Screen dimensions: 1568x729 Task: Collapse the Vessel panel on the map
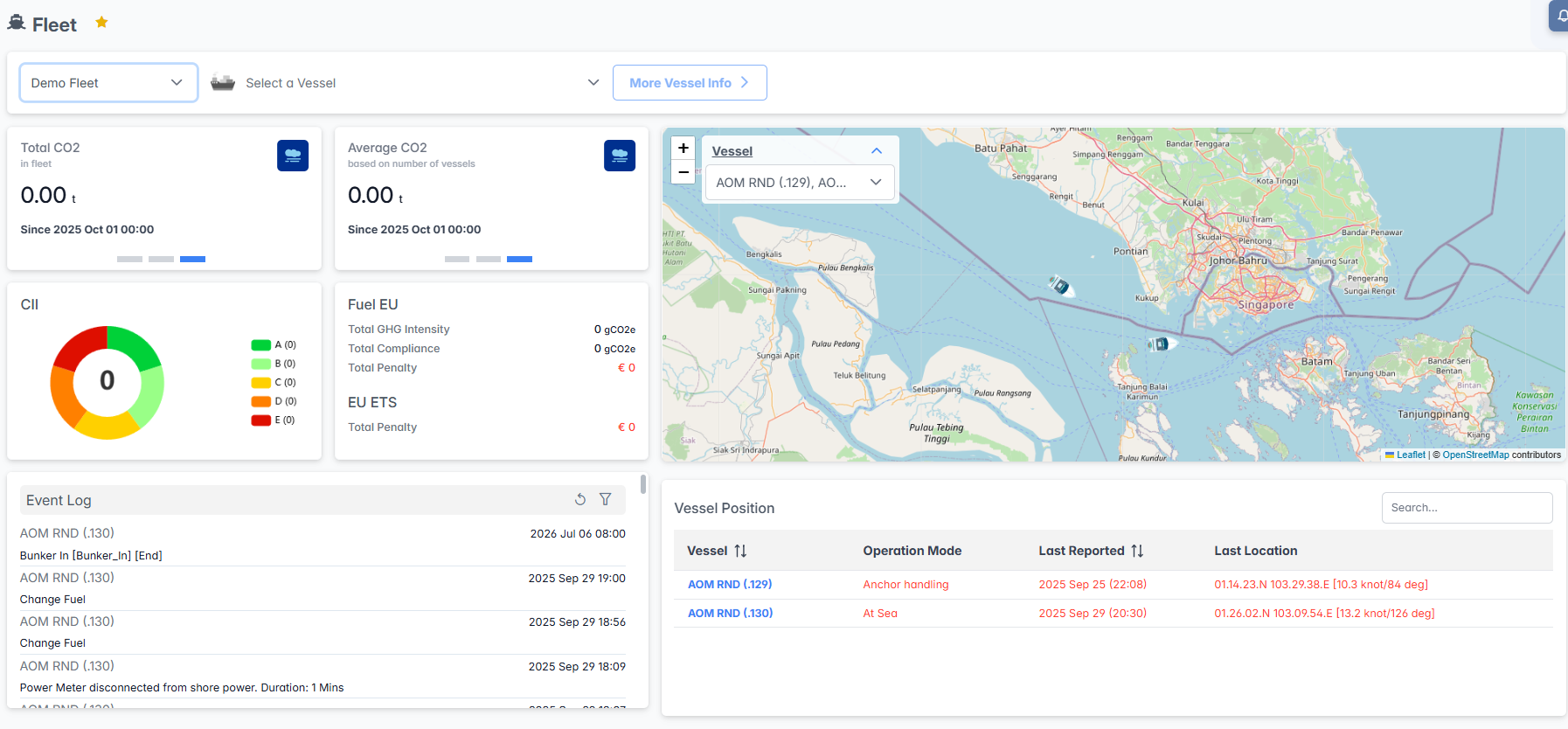pos(876,151)
